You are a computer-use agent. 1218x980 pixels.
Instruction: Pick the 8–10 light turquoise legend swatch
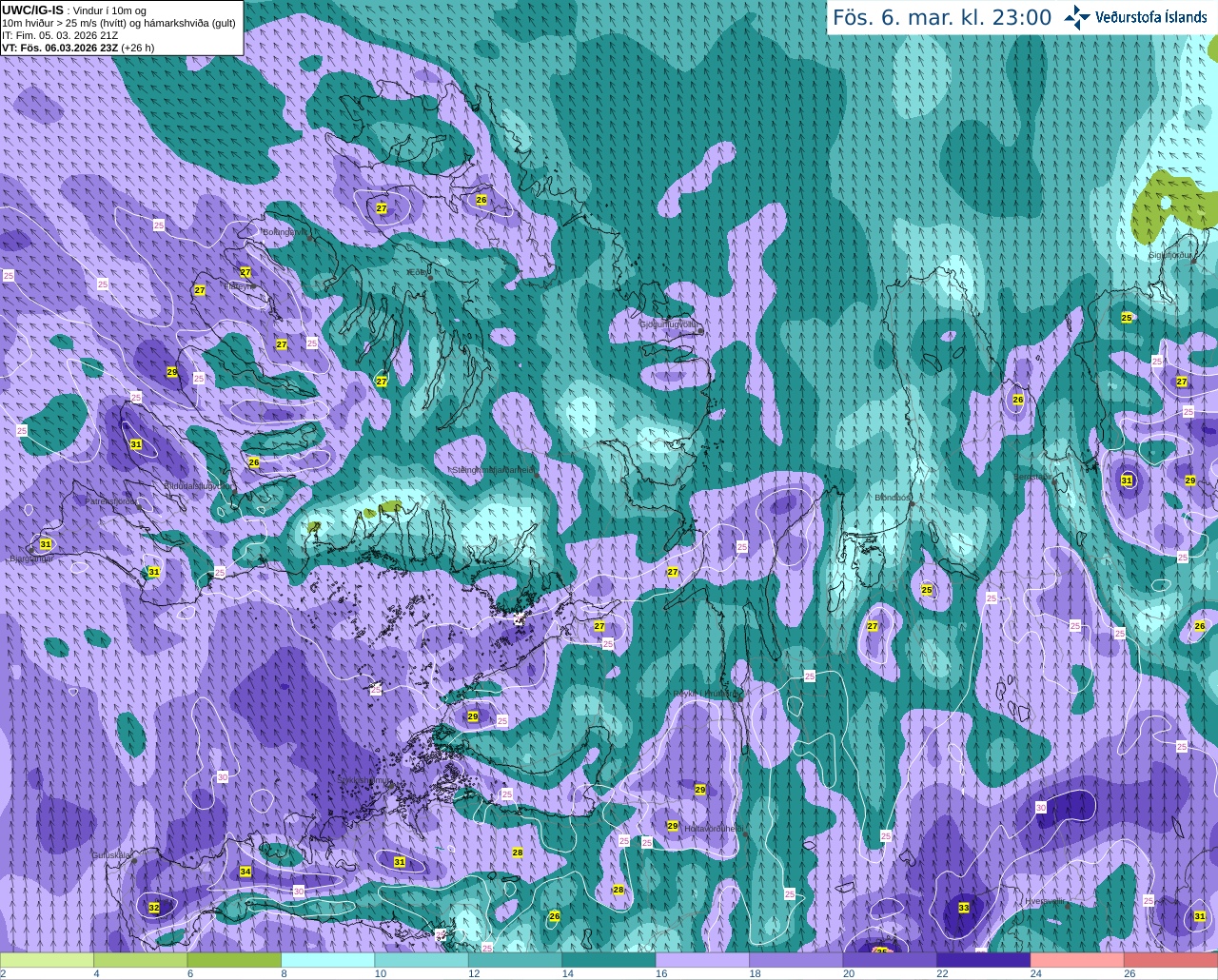[327, 960]
